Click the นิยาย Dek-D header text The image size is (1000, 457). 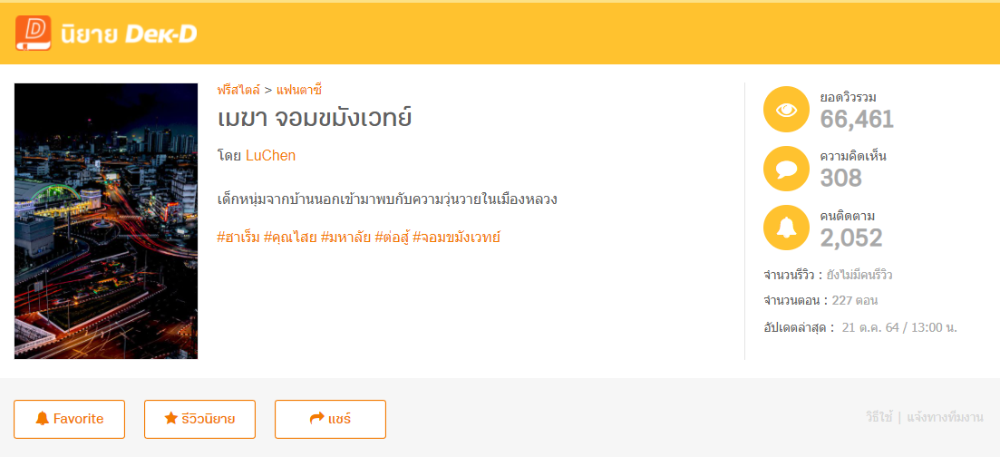pyautogui.click(x=128, y=34)
